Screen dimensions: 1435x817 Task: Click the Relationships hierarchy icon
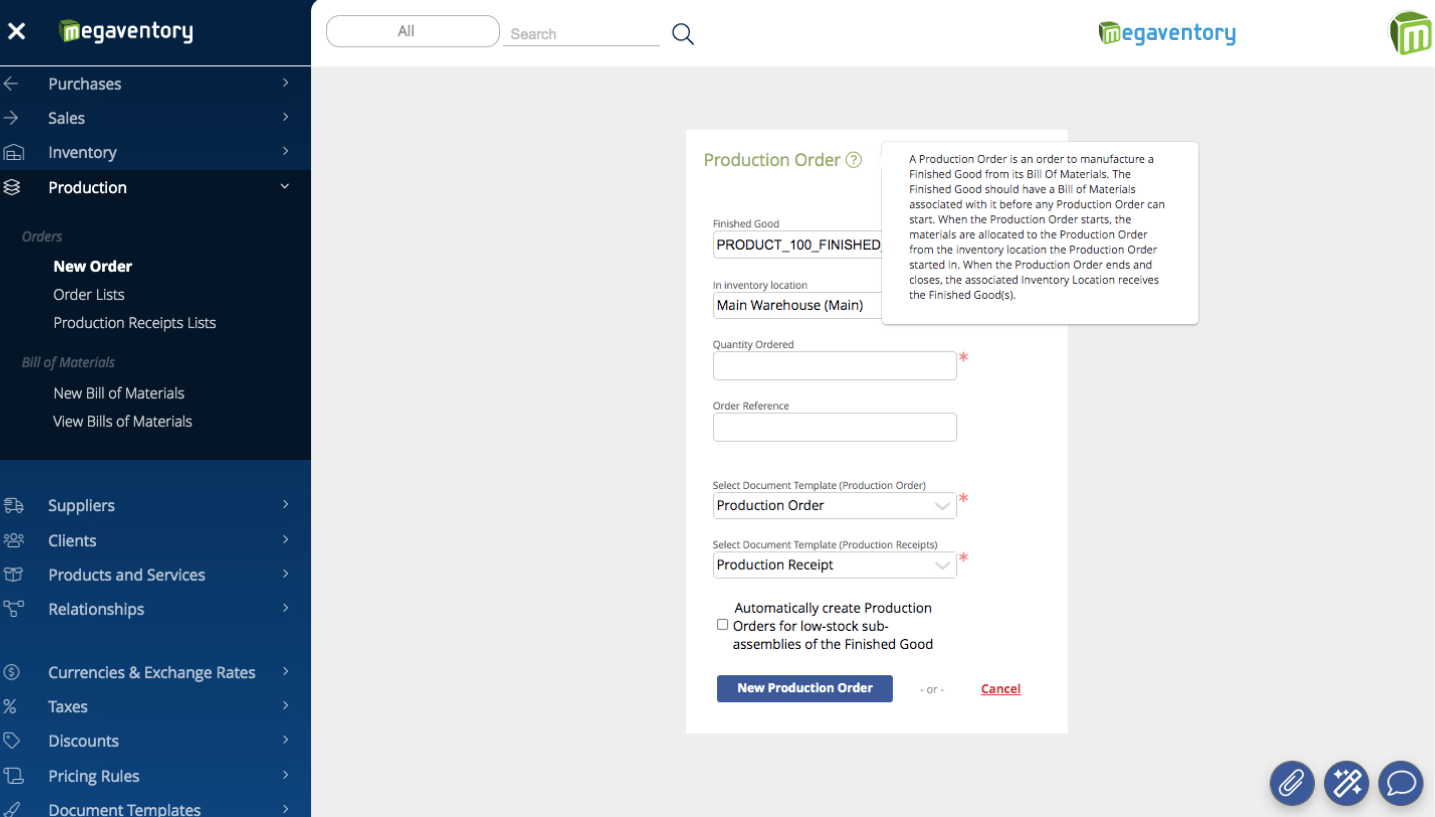[x=13, y=609]
